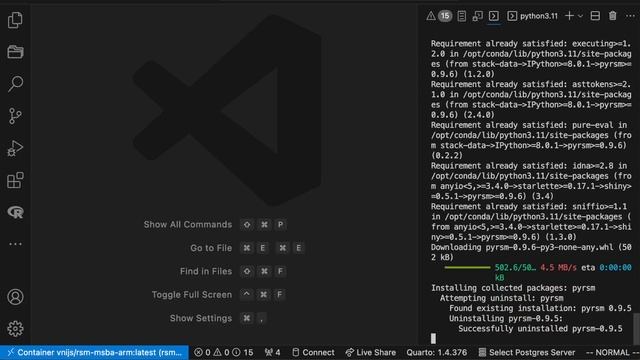The width and height of the screenshot is (640, 360).
Task: Kill the terminal with trash icon
Action: pyautogui.click(x=612, y=16)
